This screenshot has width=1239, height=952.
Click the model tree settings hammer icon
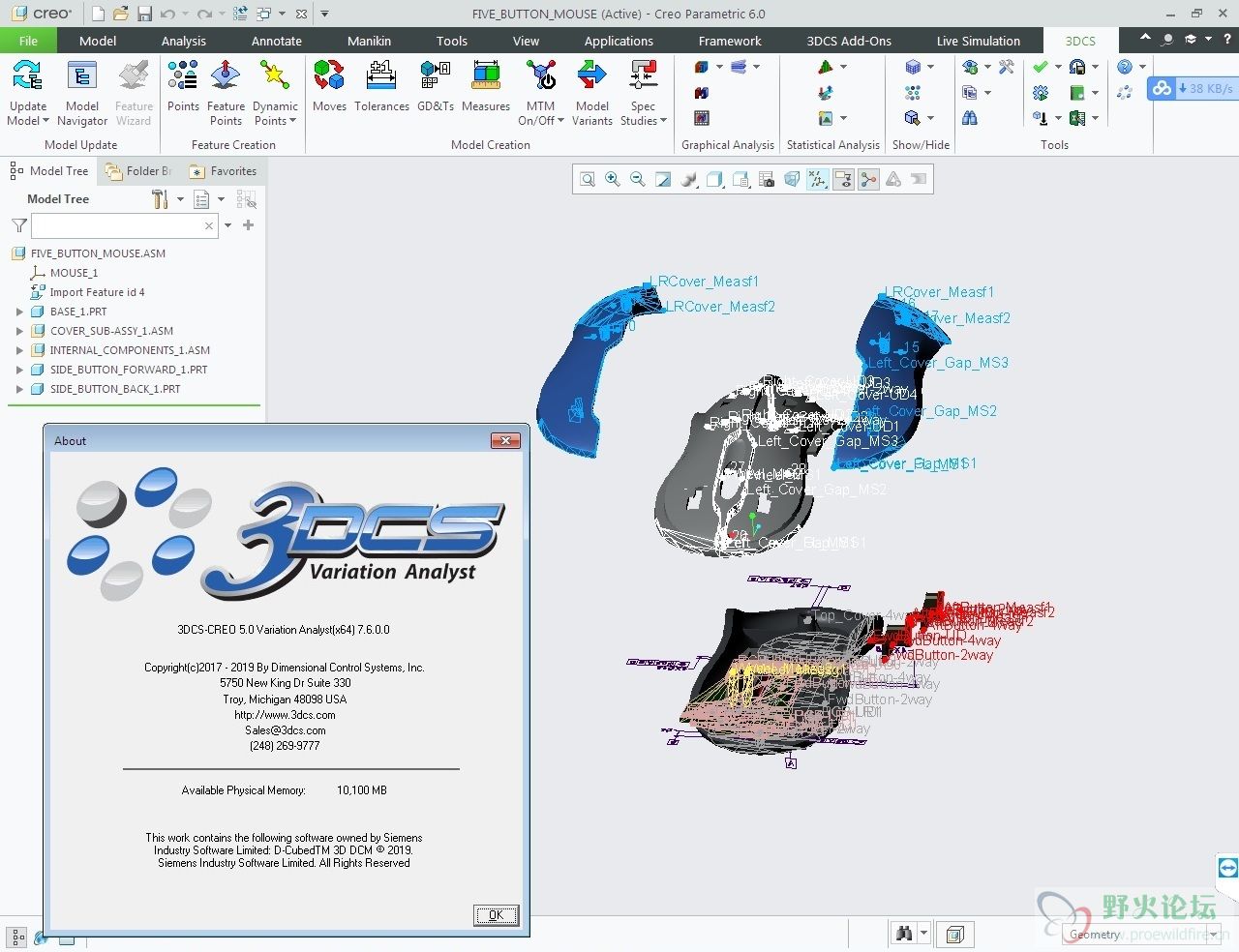[x=161, y=199]
